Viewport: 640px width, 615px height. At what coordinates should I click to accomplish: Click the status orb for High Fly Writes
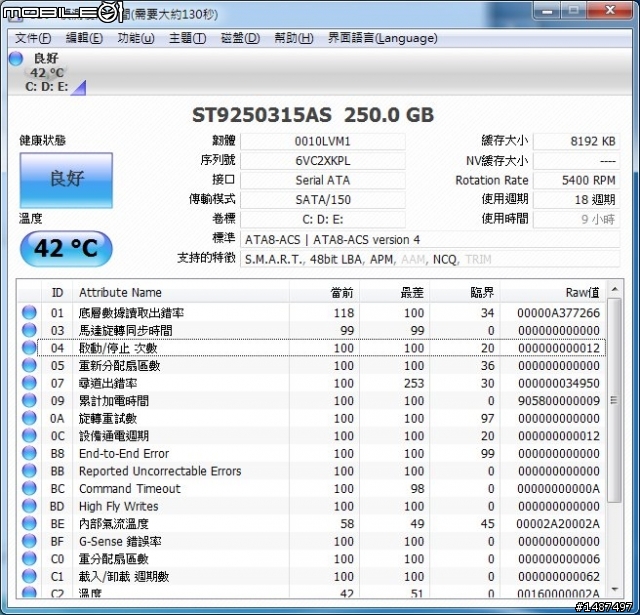coord(29,506)
